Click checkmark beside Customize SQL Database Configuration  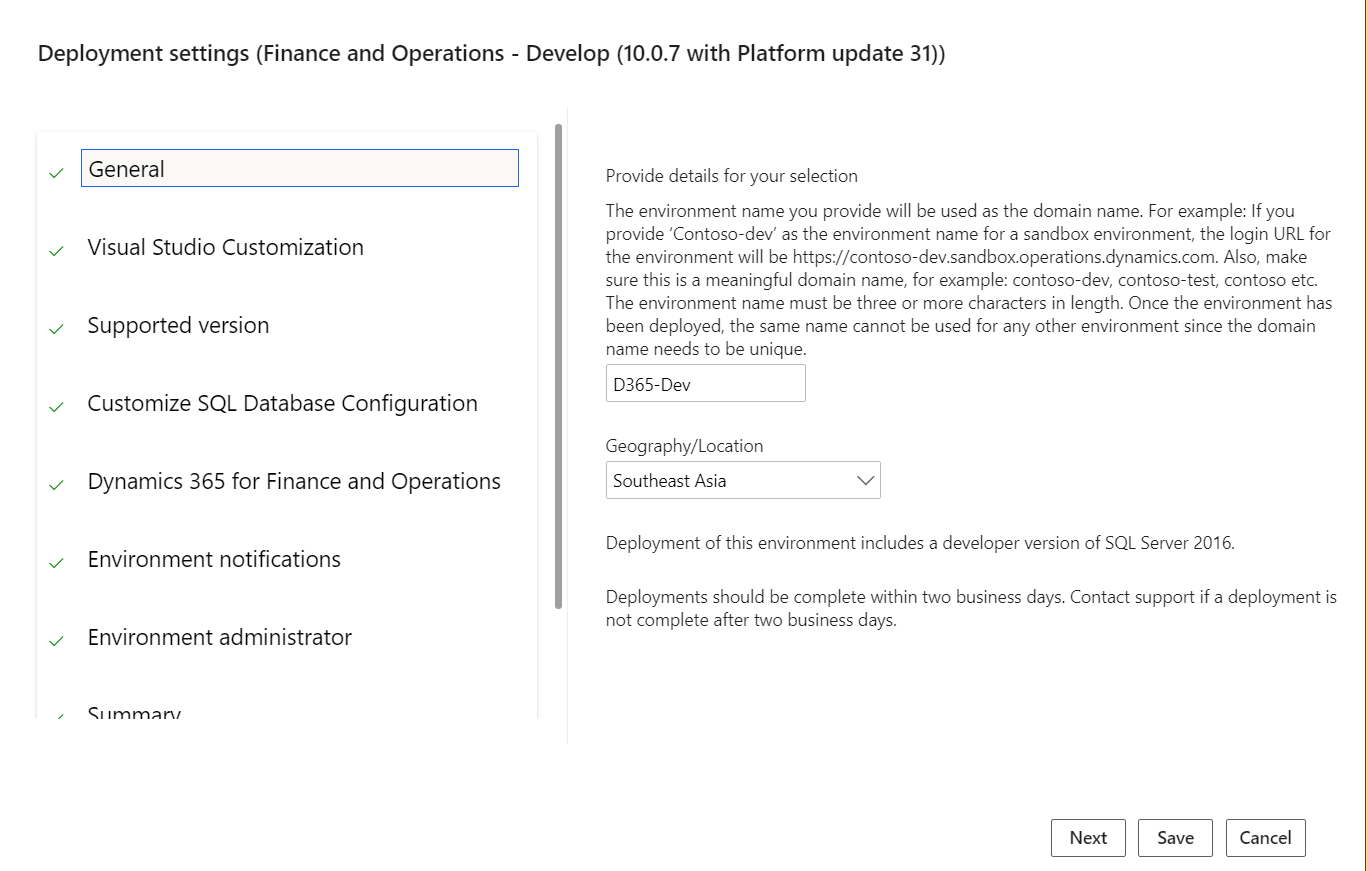56,407
